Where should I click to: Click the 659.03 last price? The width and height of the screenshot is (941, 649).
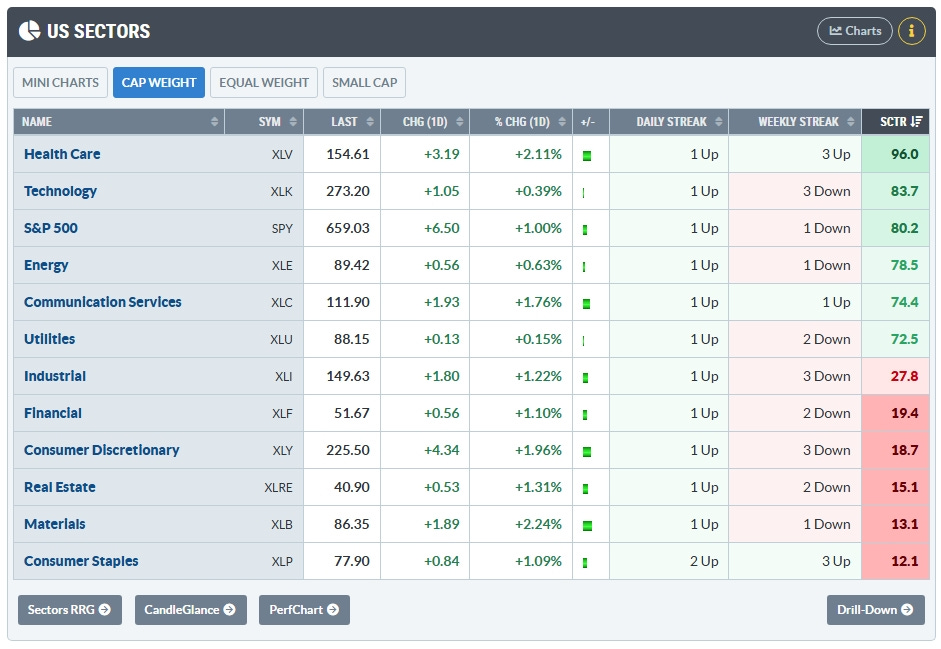pos(348,228)
